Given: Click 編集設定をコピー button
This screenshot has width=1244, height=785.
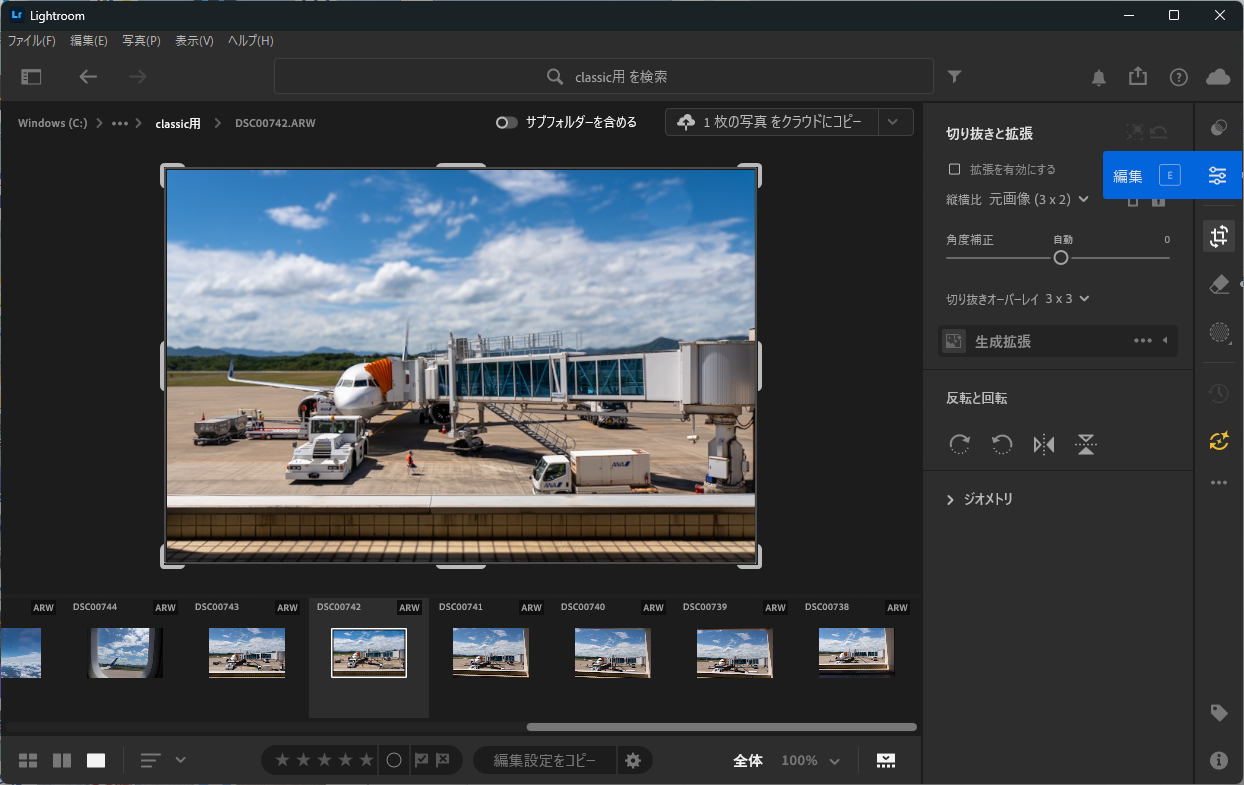Looking at the screenshot, I should click(x=545, y=761).
